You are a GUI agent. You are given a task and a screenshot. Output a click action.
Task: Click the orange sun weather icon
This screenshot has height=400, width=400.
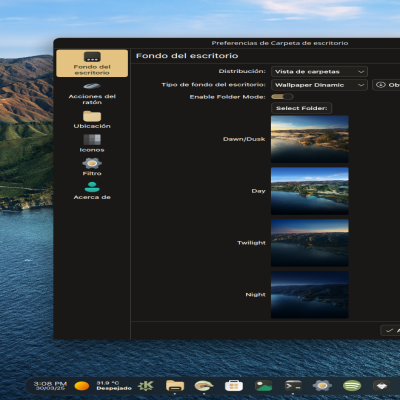pyautogui.click(x=82, y=386)
